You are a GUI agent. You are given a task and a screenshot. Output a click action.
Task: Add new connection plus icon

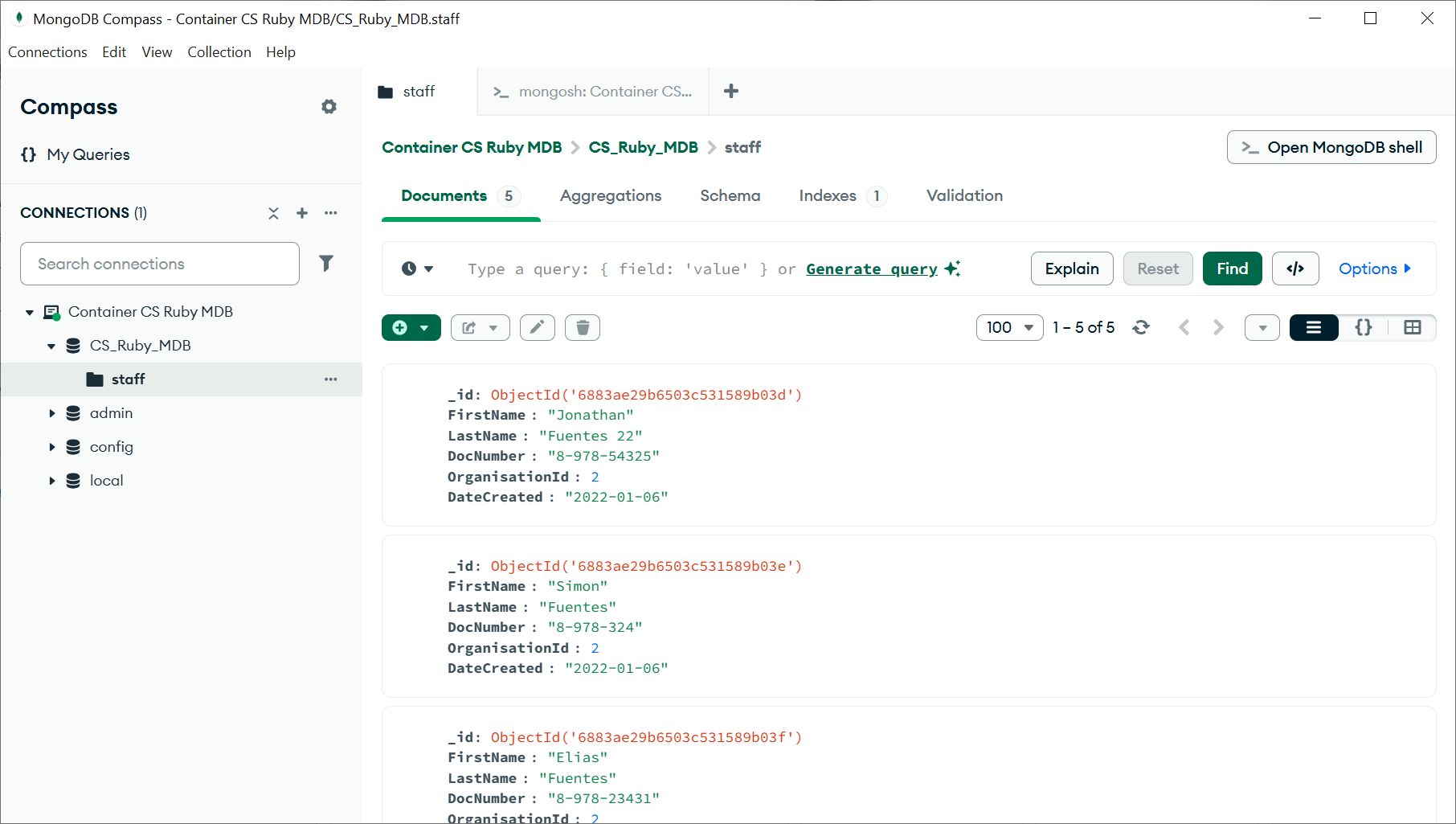pos(302,213)
